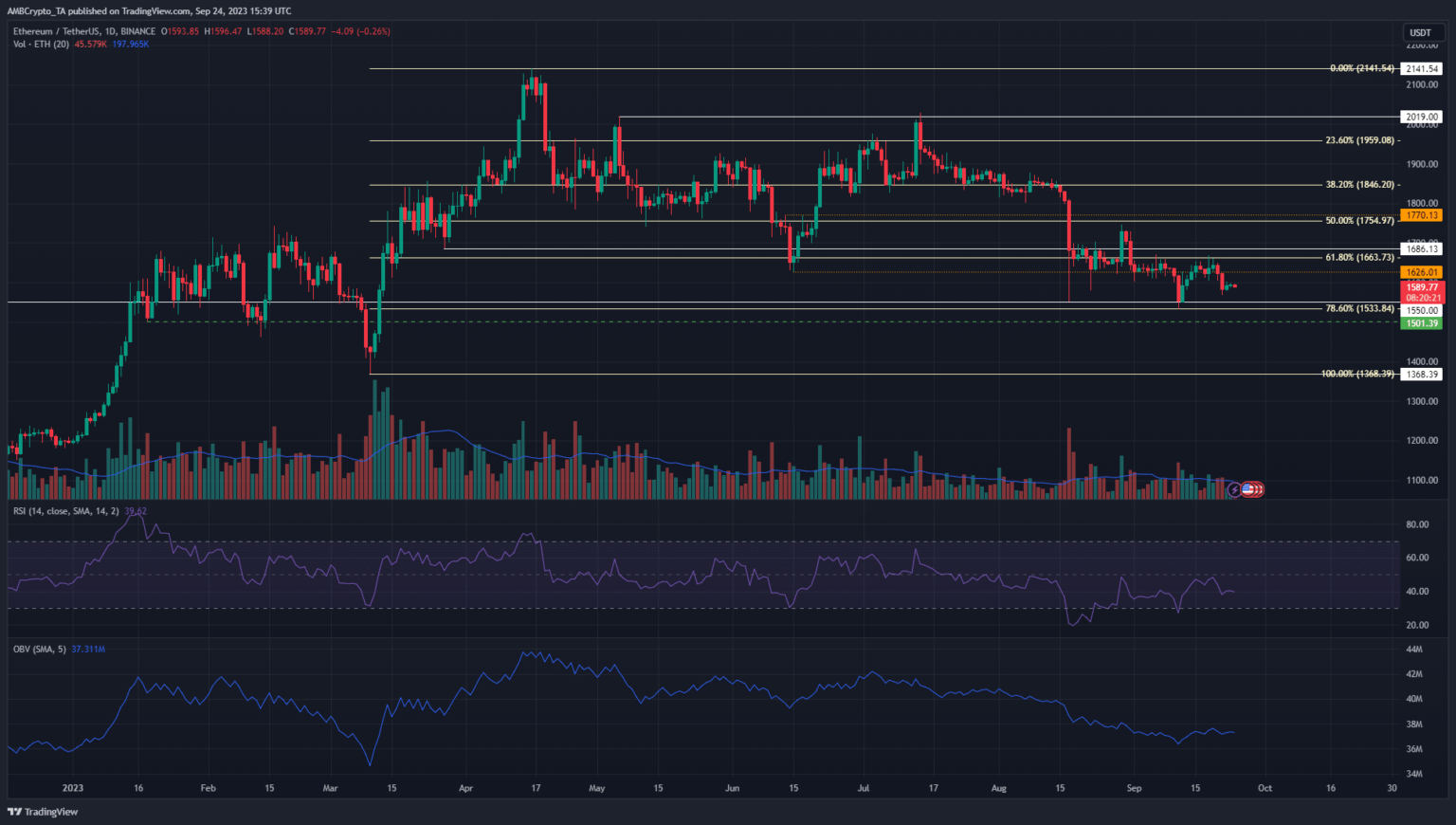Open the USDT currency dropdown
1456x825 pixels.
1420,33
